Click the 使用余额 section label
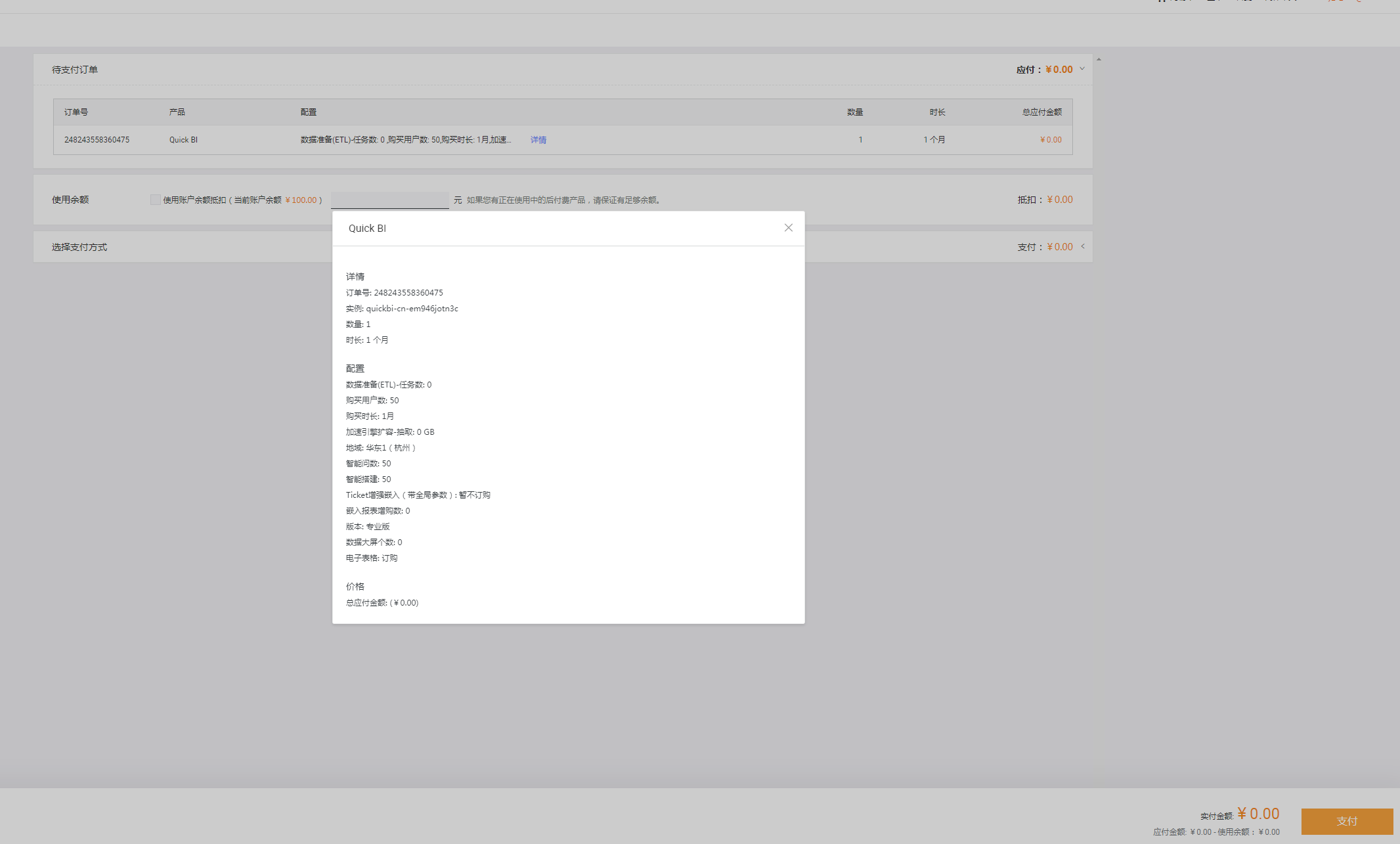 coord(70,200)
